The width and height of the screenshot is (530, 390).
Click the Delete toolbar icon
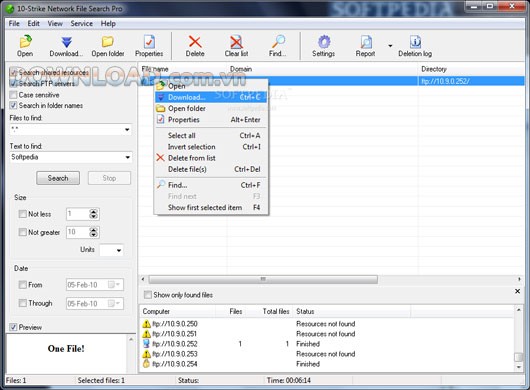click(195, 46)
